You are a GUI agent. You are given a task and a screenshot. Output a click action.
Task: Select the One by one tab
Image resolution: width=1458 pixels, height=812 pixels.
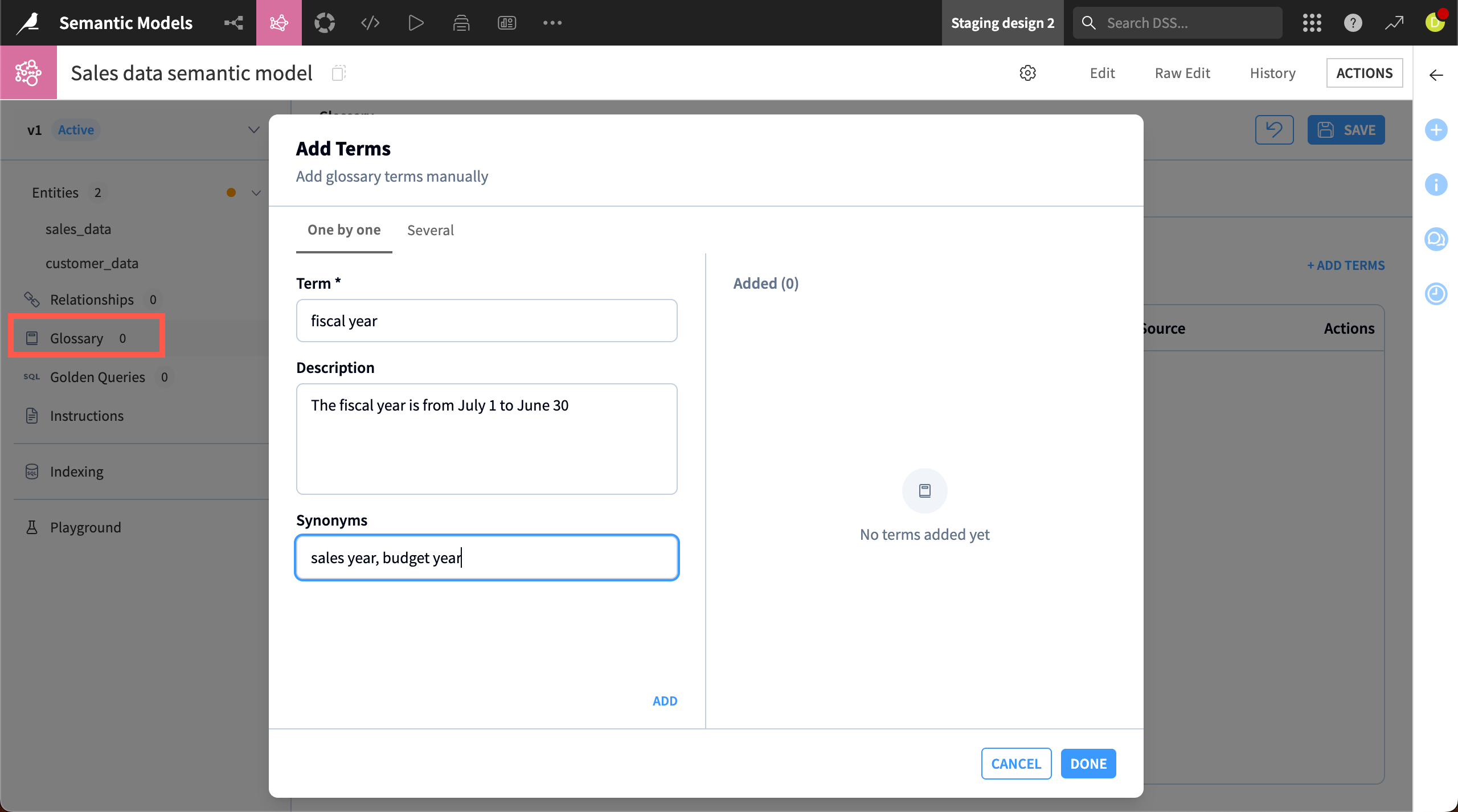pyautogui.click(x=344, y=230)
